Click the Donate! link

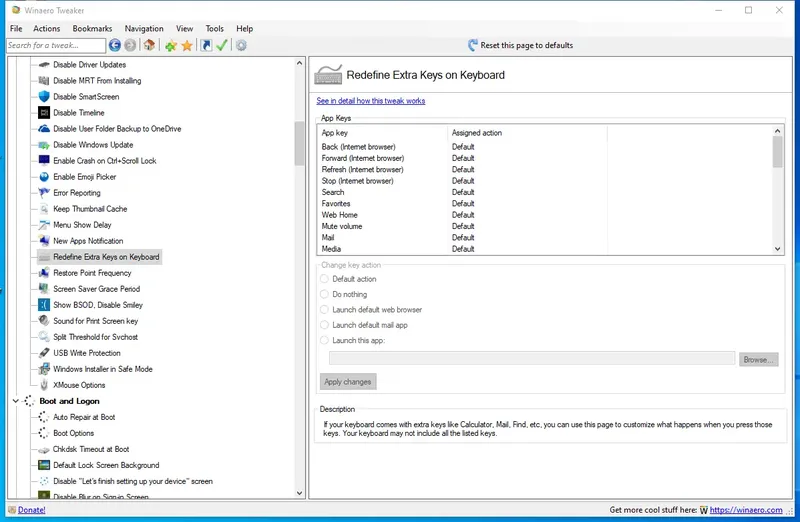click(x=32, y=510)
